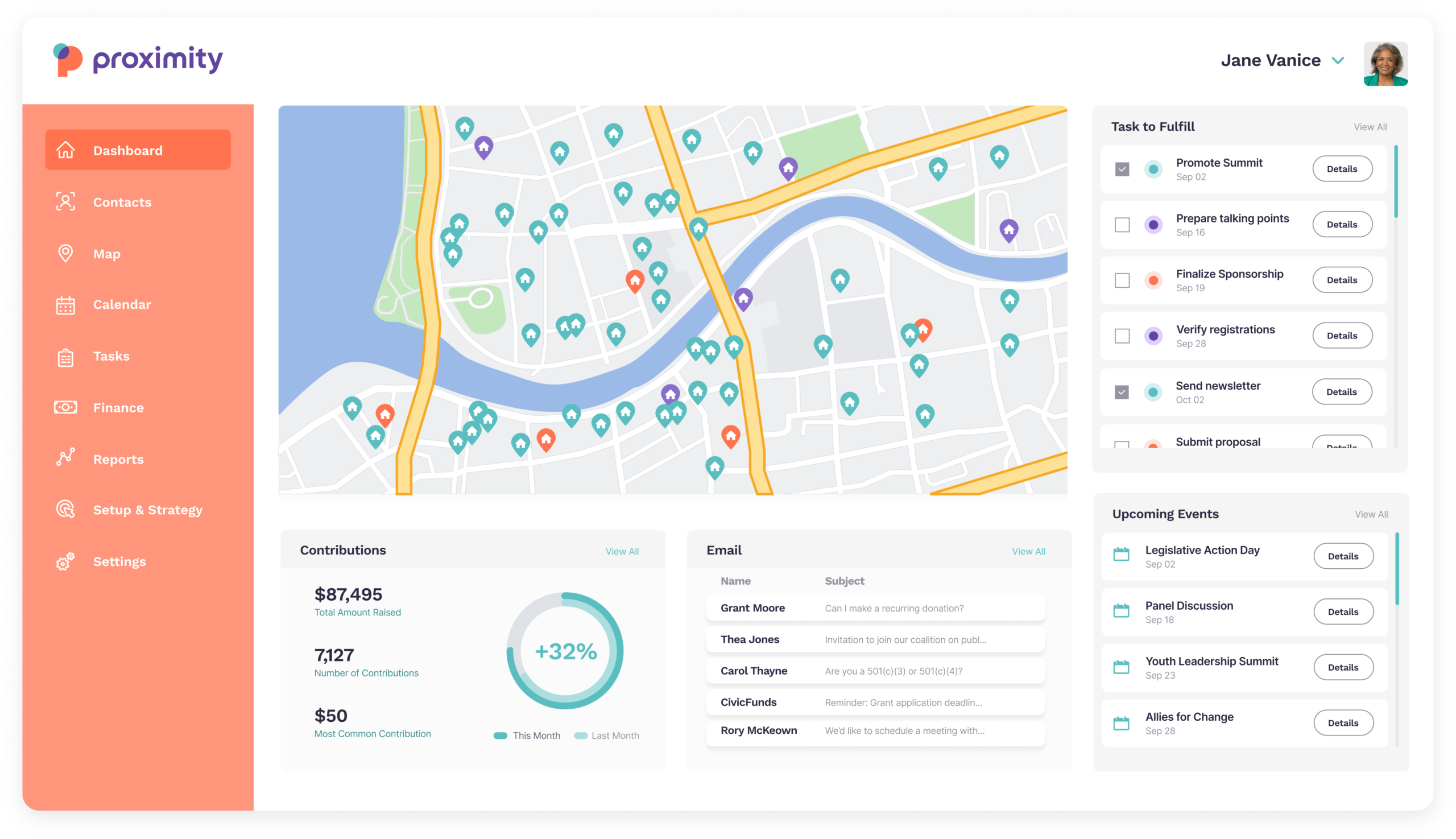Click calendar icon beside Legislative Action Day
Image resolution: width=1456 pixels, height=839 pixels.
coord(1120,555)
